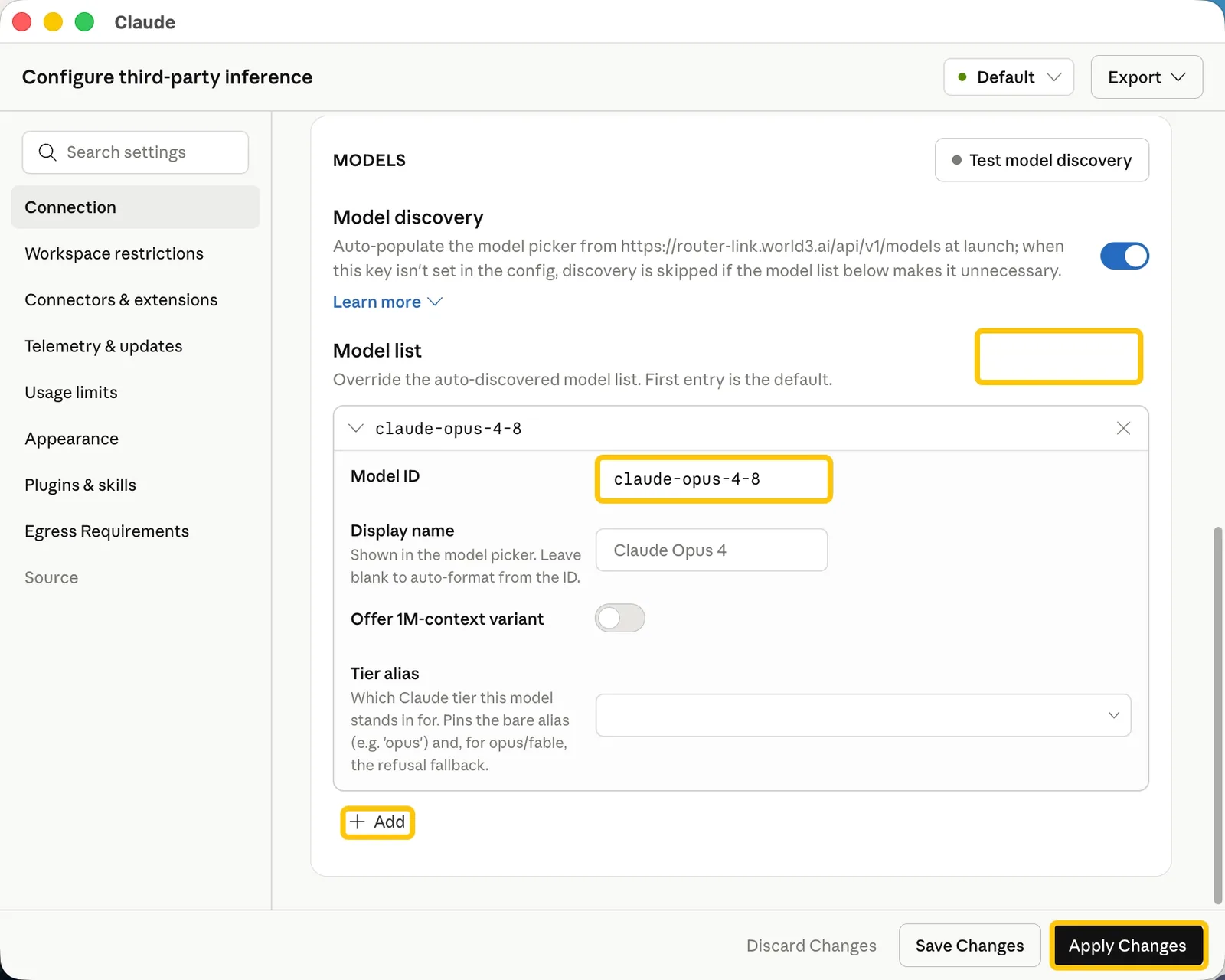
Task: Click the vertical scrollbar thumb
Action: coord(1218,714)
